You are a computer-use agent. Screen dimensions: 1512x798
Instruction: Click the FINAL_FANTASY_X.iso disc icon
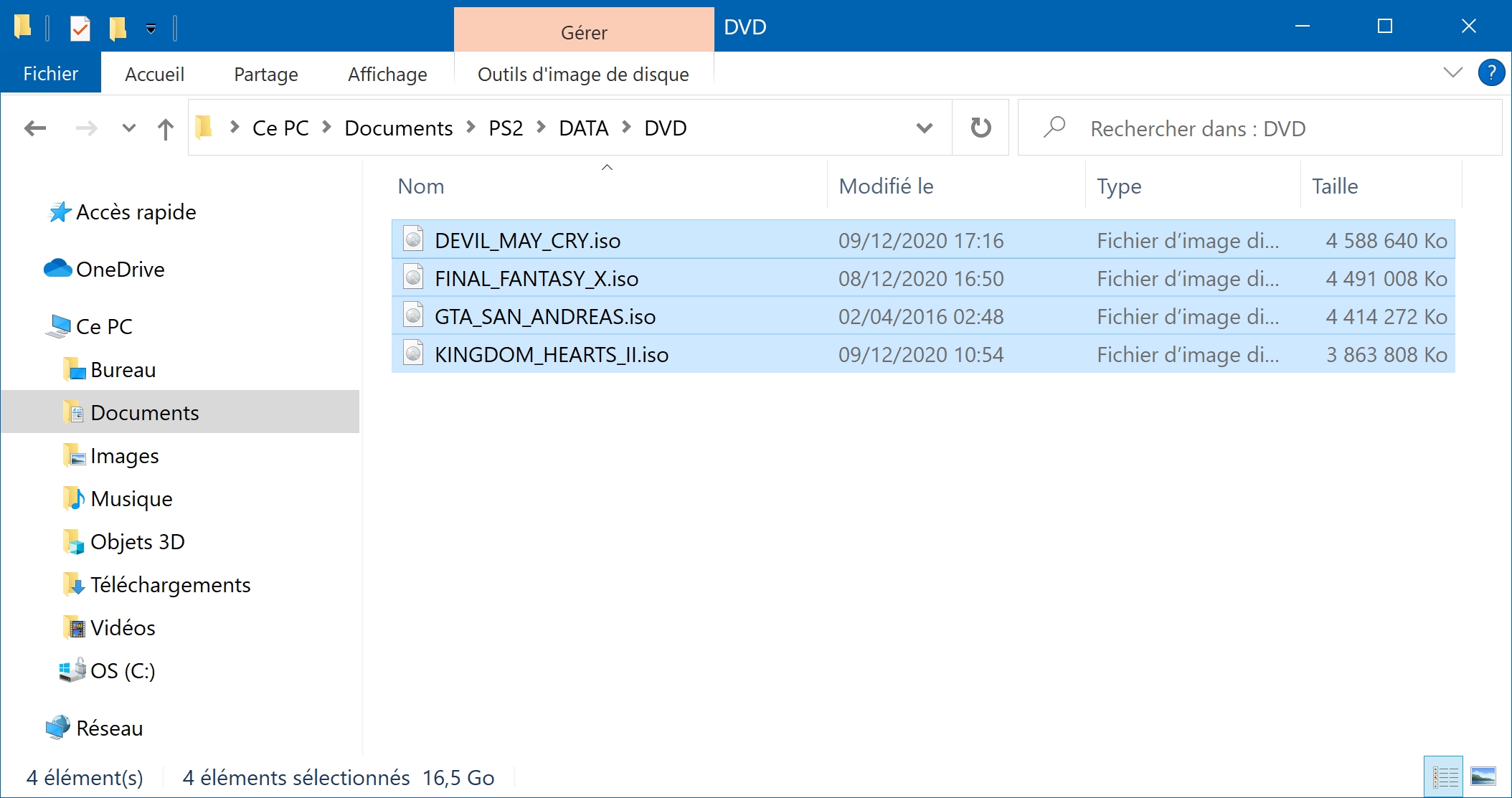click(x=413, y=277)
